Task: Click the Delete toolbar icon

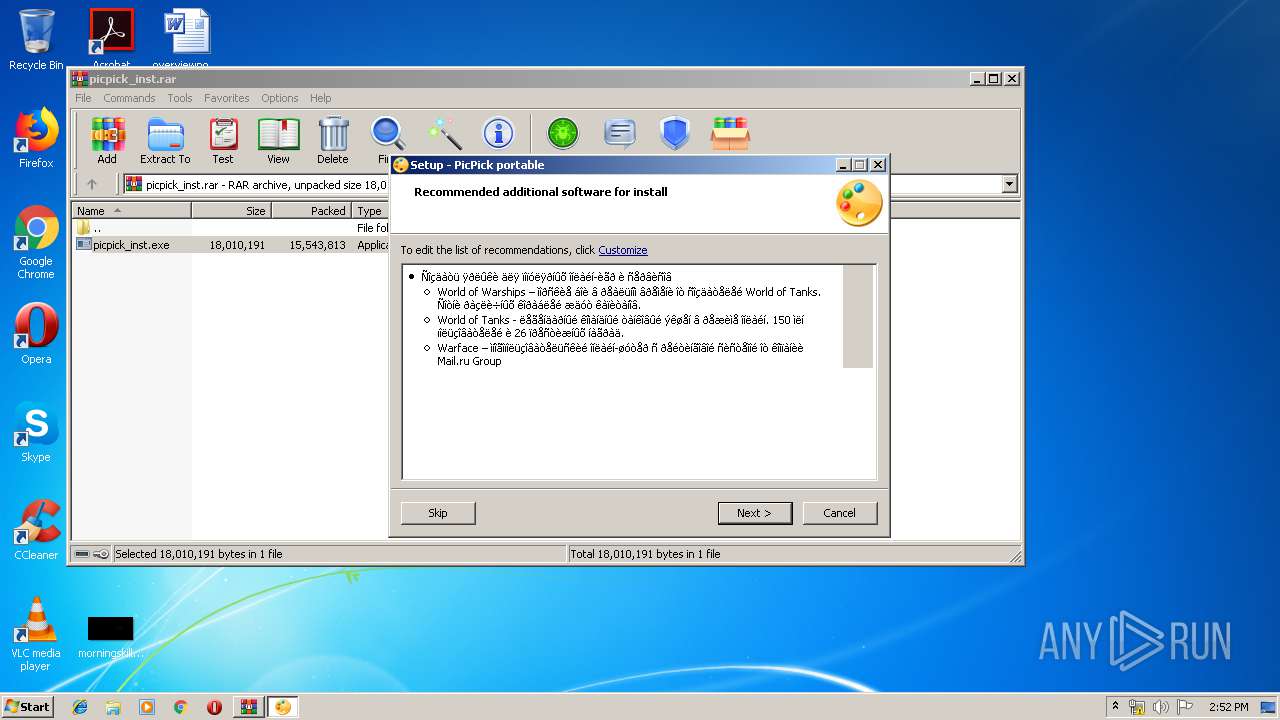Action: coord(333,140)
